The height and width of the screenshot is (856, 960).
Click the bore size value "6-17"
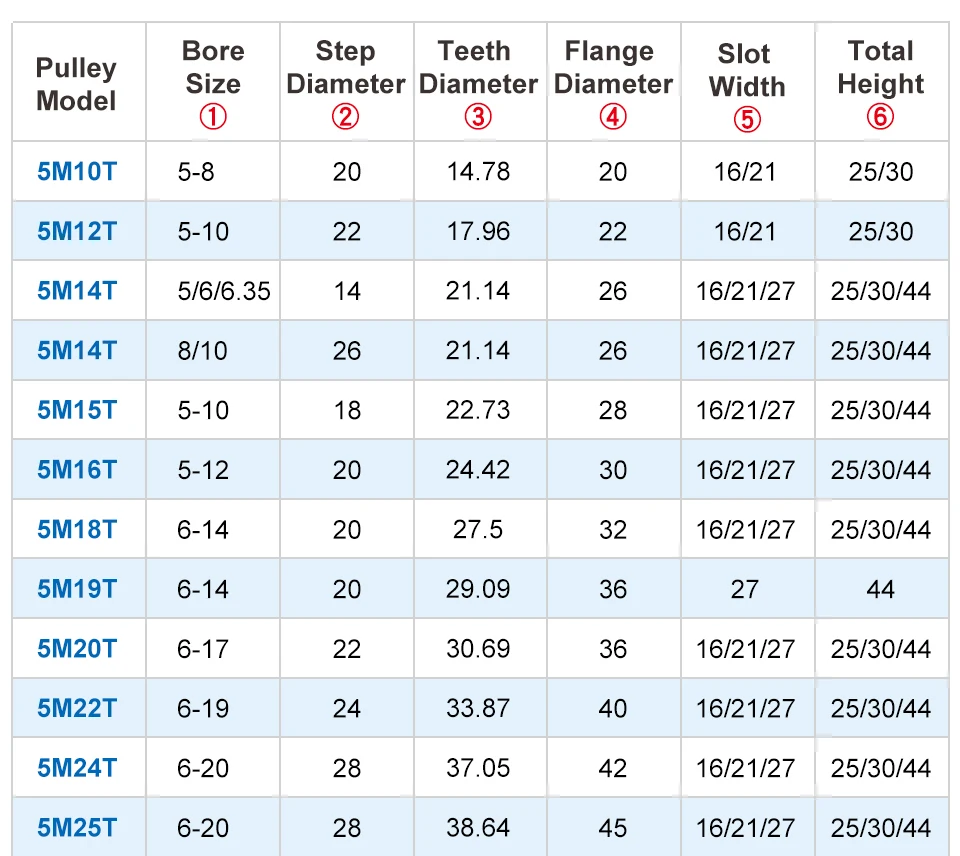tap(203, 650)
